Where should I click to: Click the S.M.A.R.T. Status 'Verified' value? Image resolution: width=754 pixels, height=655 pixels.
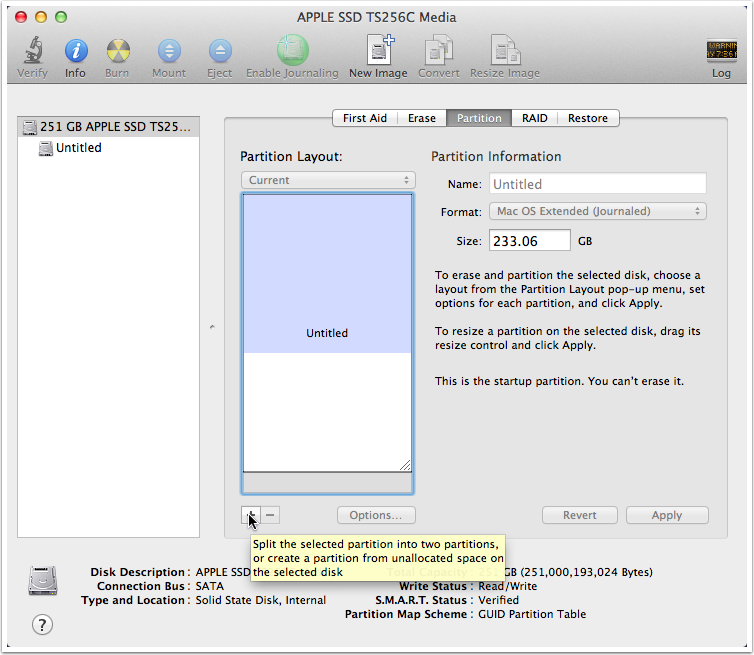coord(498,600)
